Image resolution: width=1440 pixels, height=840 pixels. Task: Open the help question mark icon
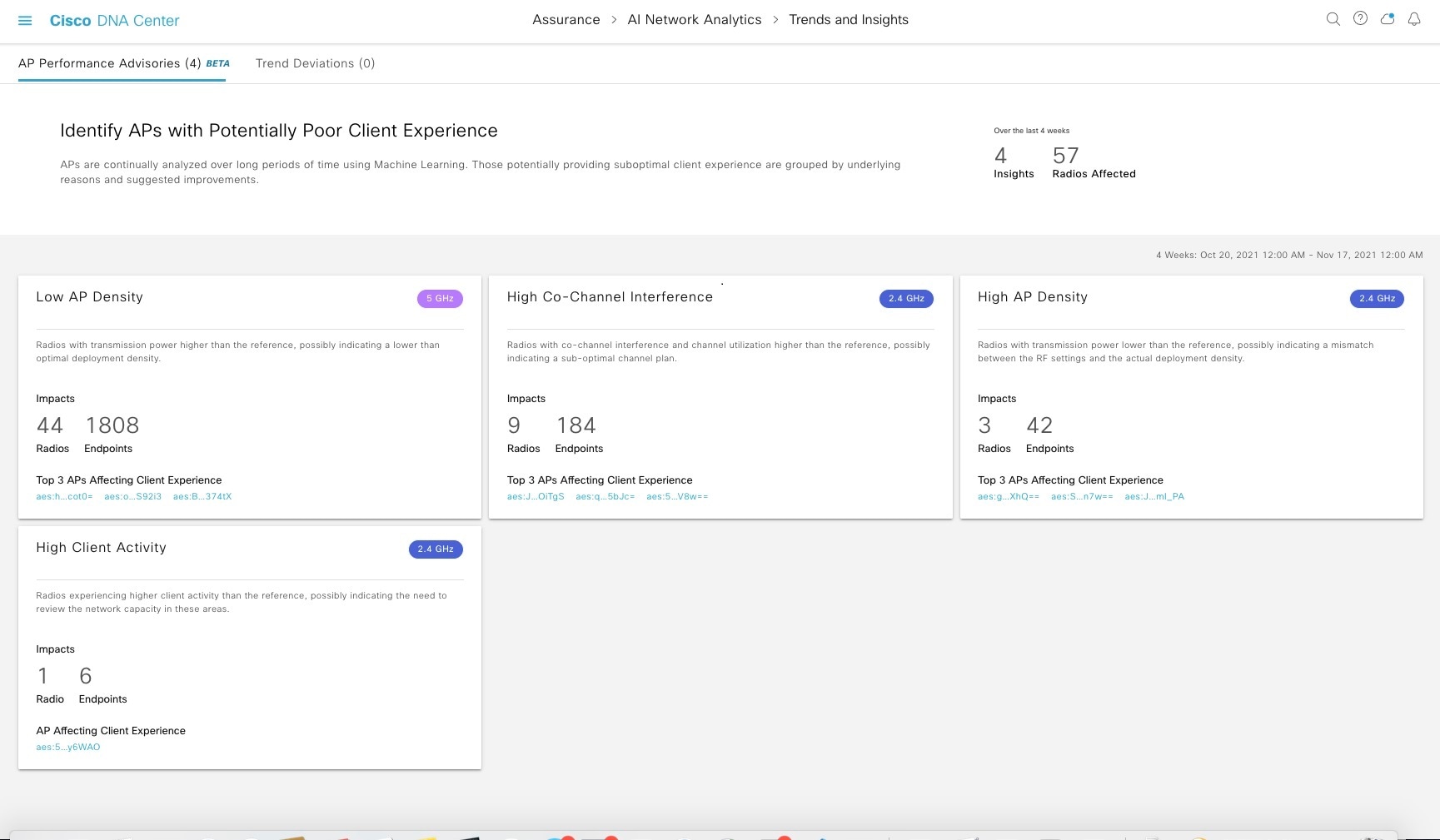tap(1360, 18)
